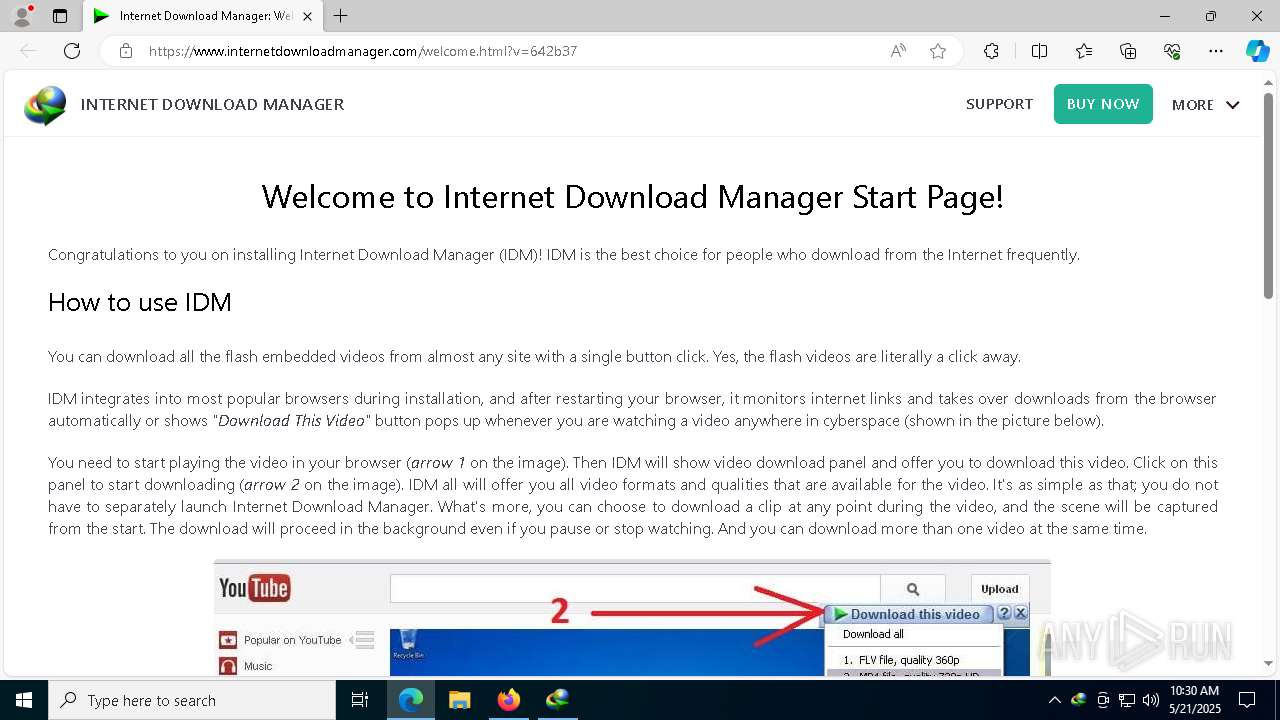Open the Windows Start menu

(x=24, y=700)
